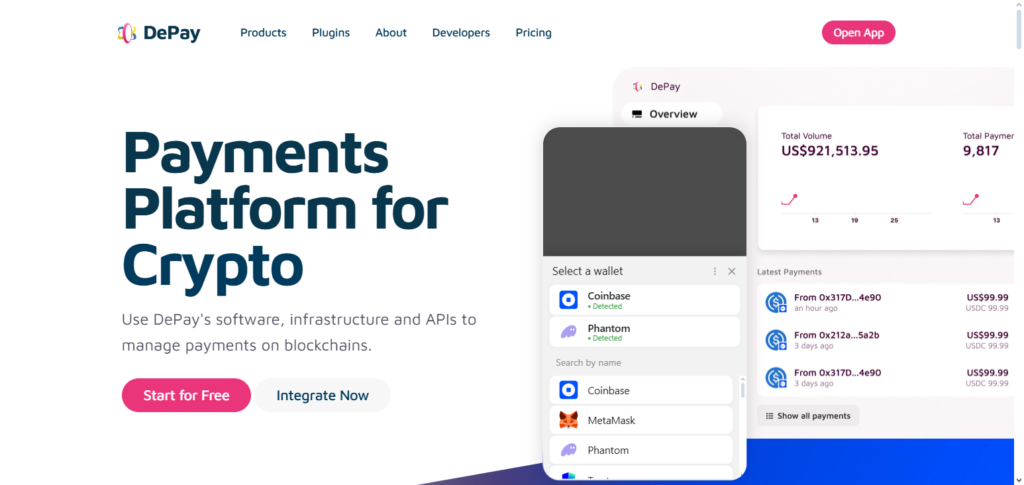Click USDC icon of the hour-old payment
1024x485 pixels.
[776, 302]
